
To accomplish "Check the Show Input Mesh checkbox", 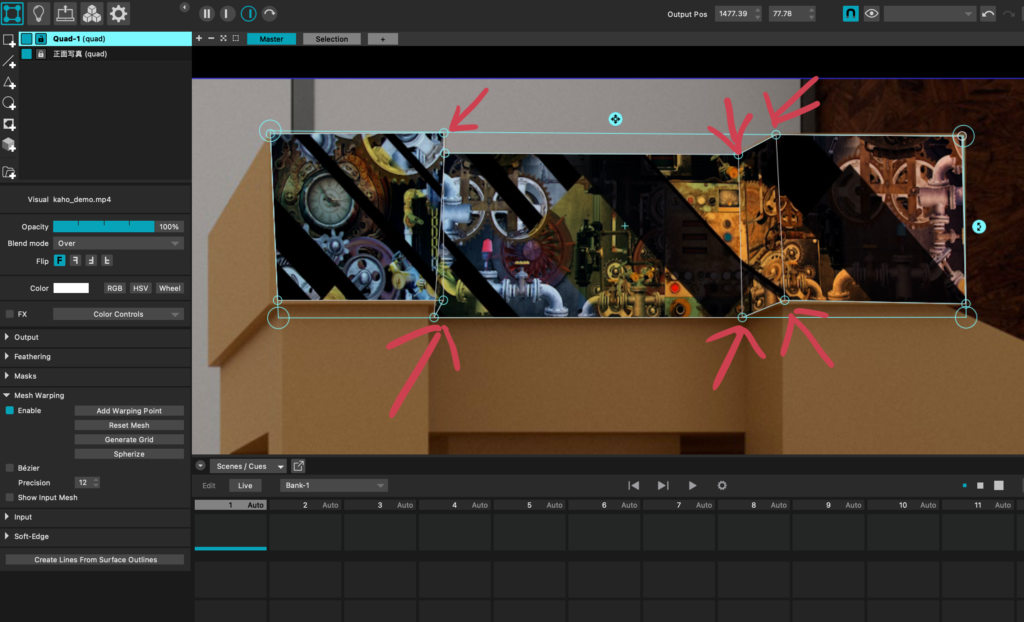I will pos(10,497).
